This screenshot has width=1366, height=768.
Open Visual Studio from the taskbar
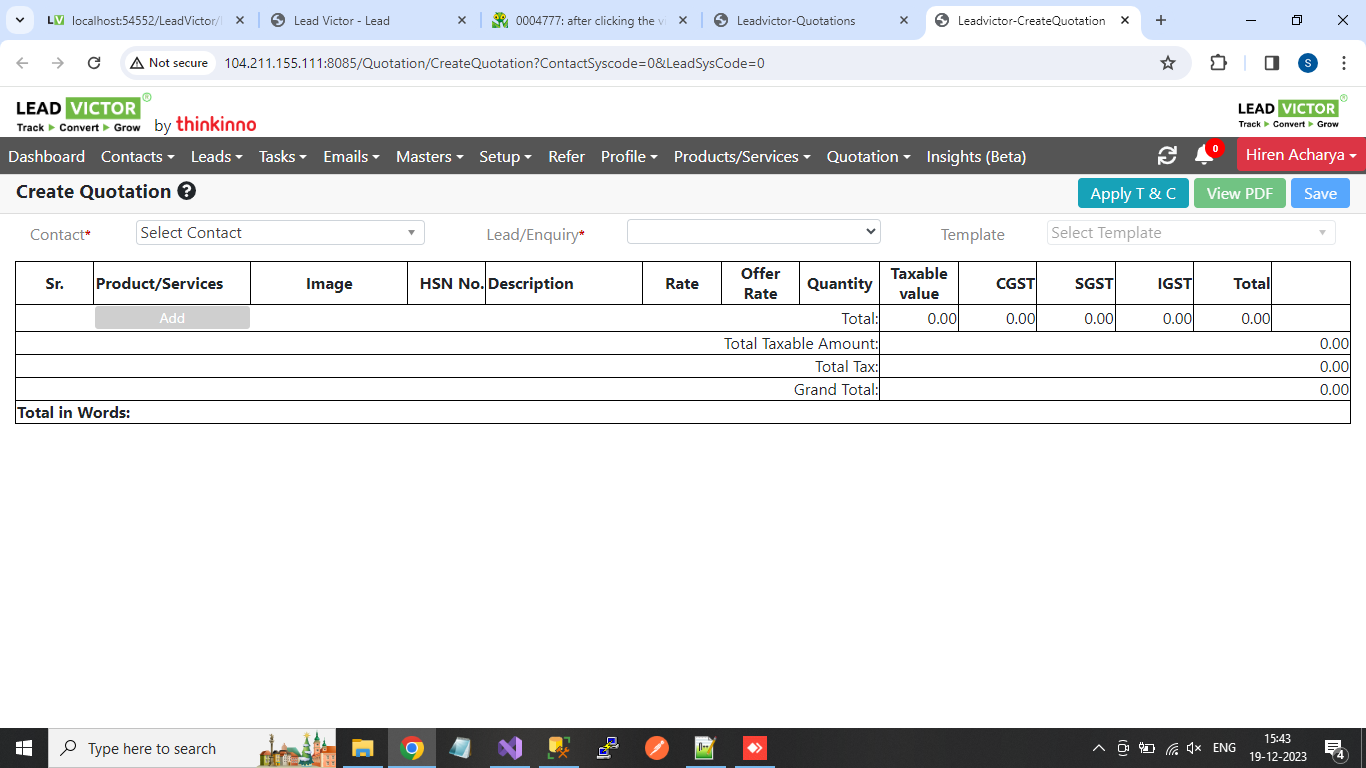pyautogui.click(x=510, y=748)
